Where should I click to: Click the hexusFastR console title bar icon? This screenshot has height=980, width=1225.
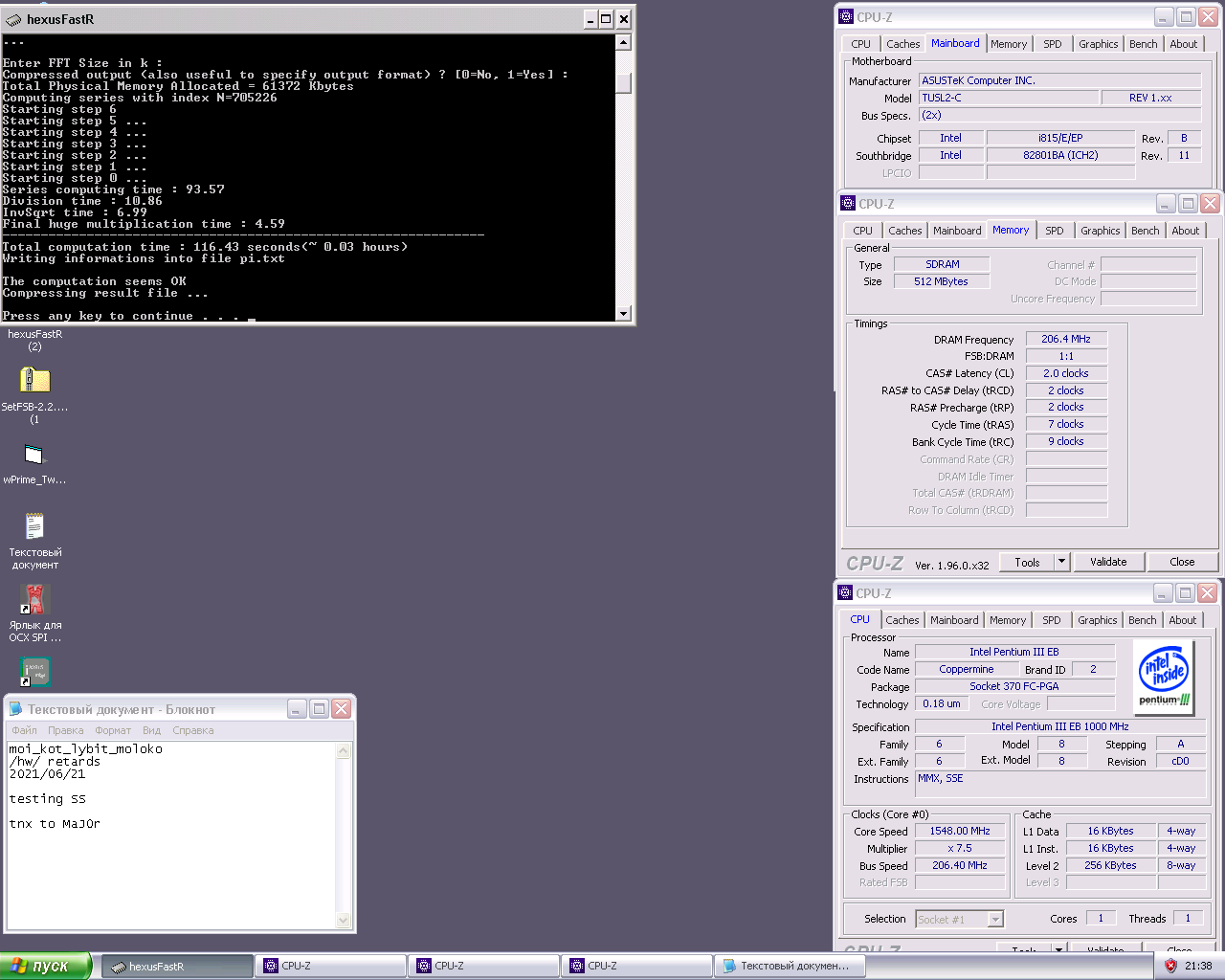(x=13, y=19)
